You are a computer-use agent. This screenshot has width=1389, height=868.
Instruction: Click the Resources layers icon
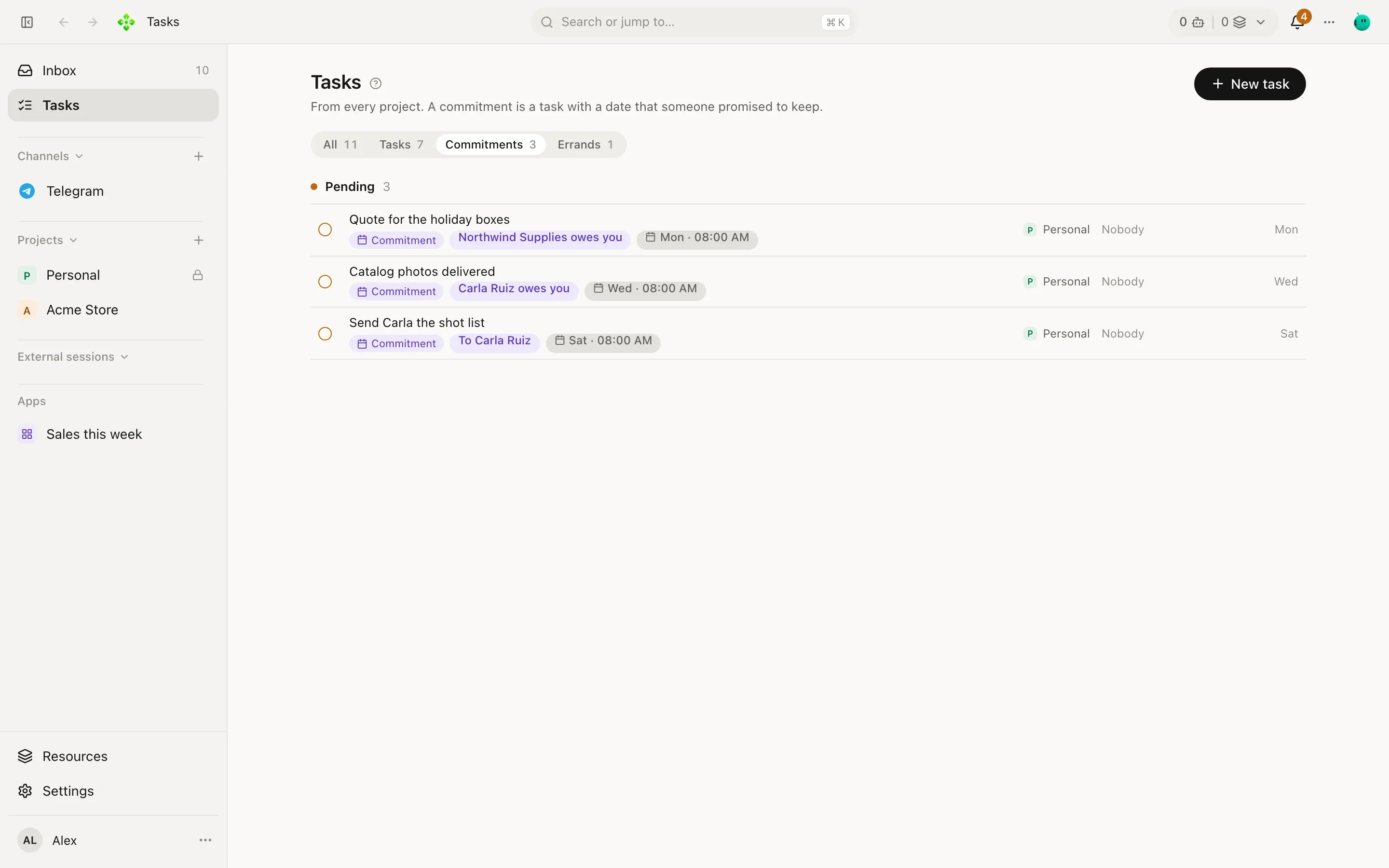(x=25, y=756)
